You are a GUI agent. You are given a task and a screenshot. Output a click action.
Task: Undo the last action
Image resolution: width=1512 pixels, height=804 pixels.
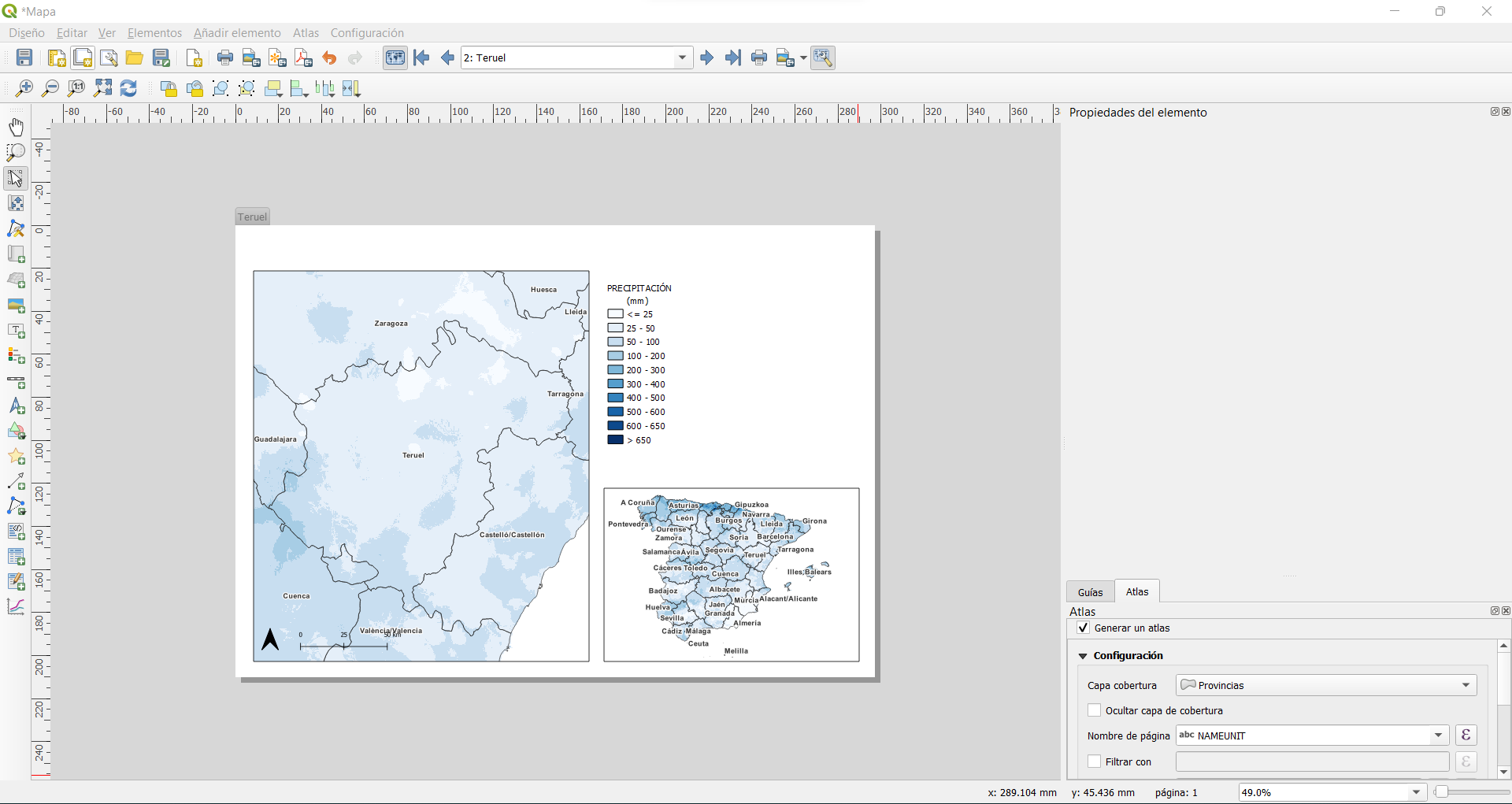point(329,57)
